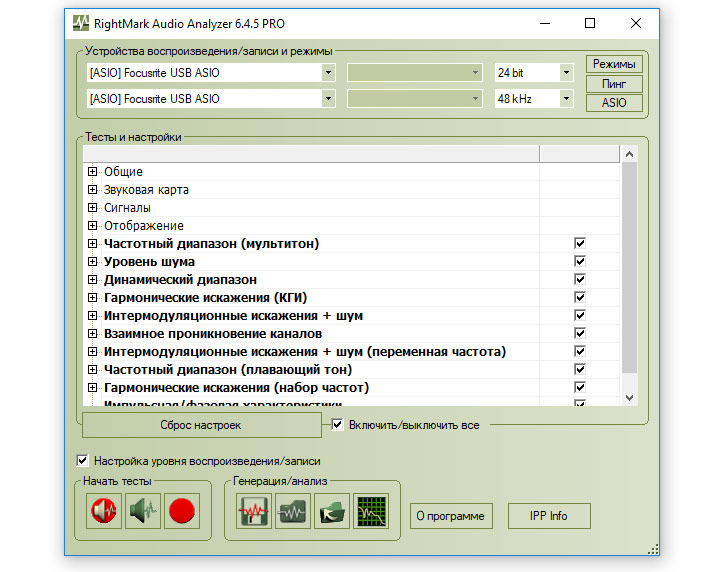Select the Отображение row text
This screenshot has width=715, height=572.
pos(144,226)
